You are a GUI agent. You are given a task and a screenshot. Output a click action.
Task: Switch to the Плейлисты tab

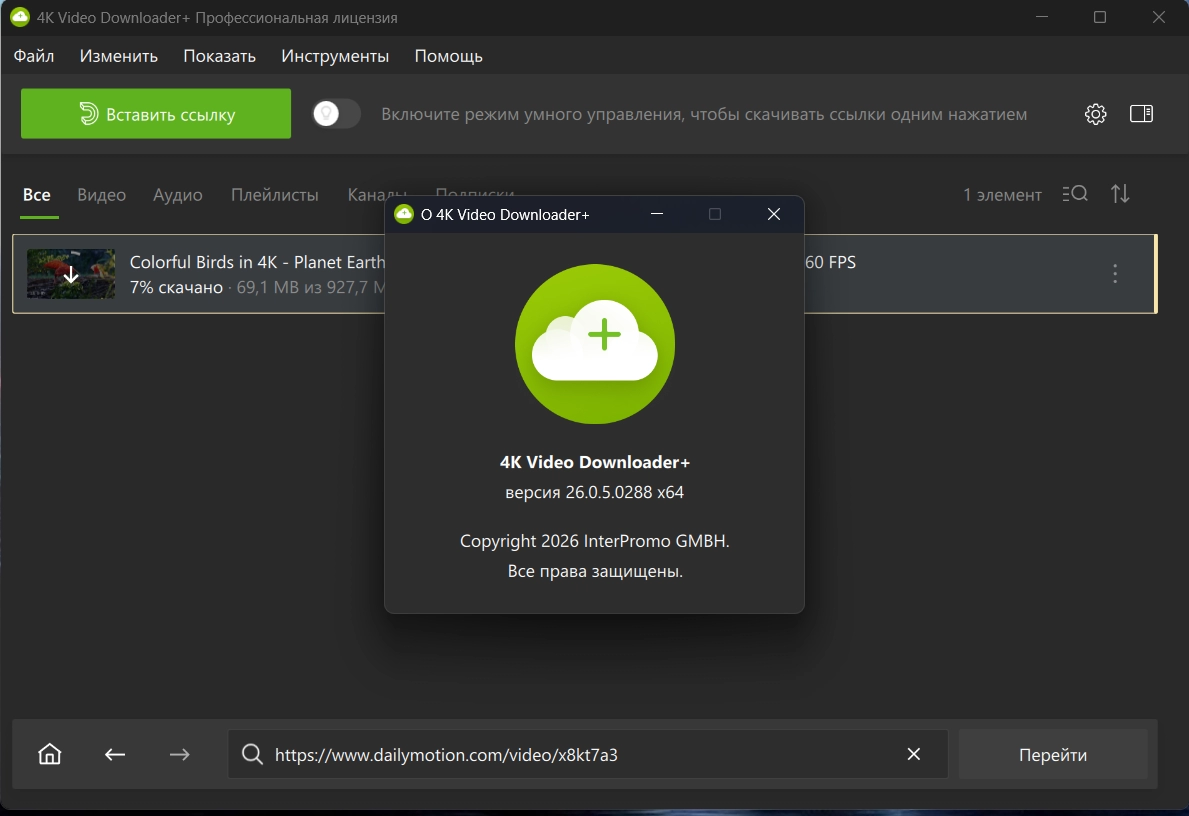pyautogui.click(x=275, y=195)
